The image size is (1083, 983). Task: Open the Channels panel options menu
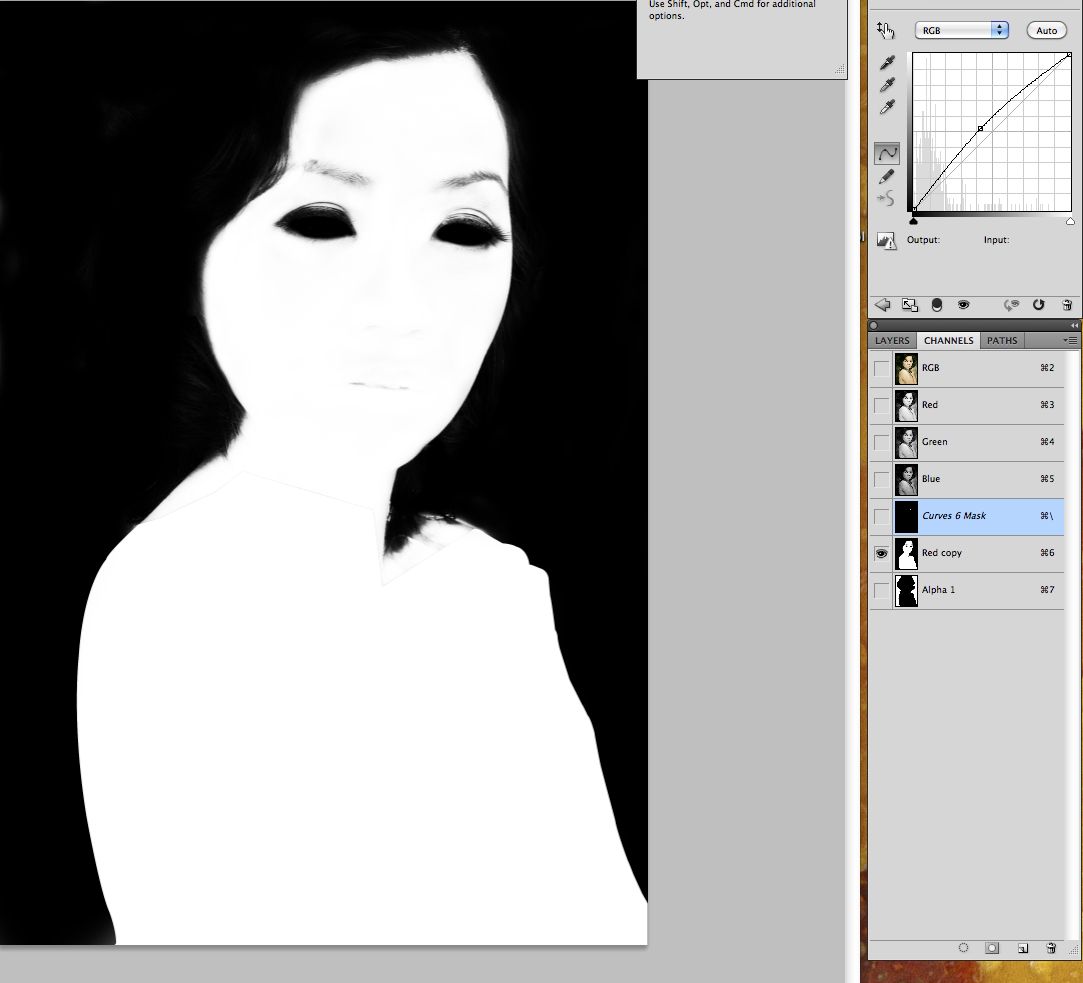1071,341
